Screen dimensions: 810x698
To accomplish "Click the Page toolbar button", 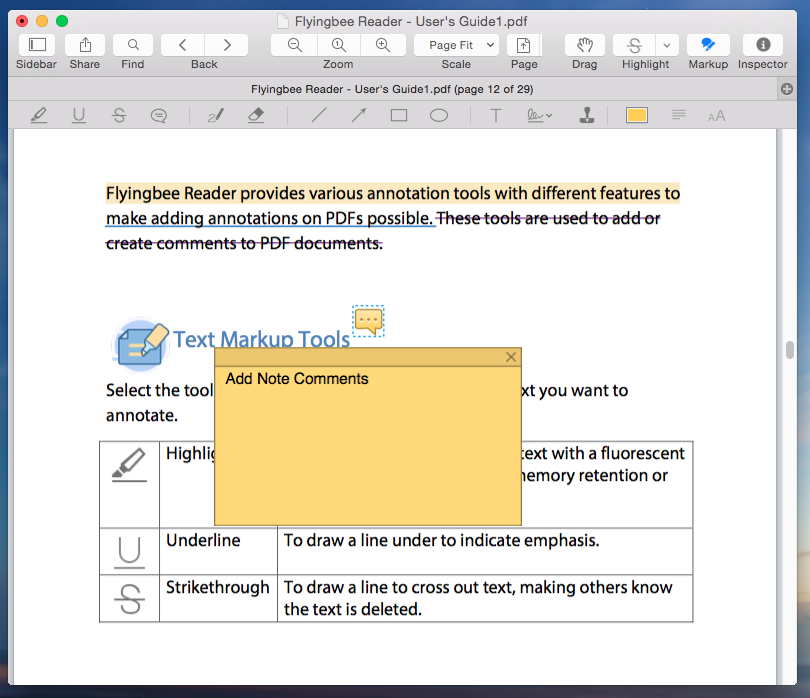I will tap(524, 45).
